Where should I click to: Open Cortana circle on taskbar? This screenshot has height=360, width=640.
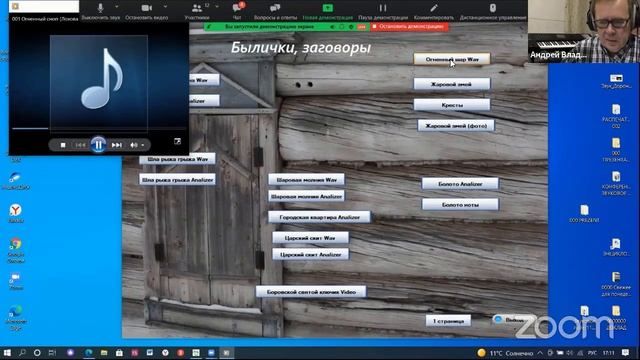click(x=37, y=353)
